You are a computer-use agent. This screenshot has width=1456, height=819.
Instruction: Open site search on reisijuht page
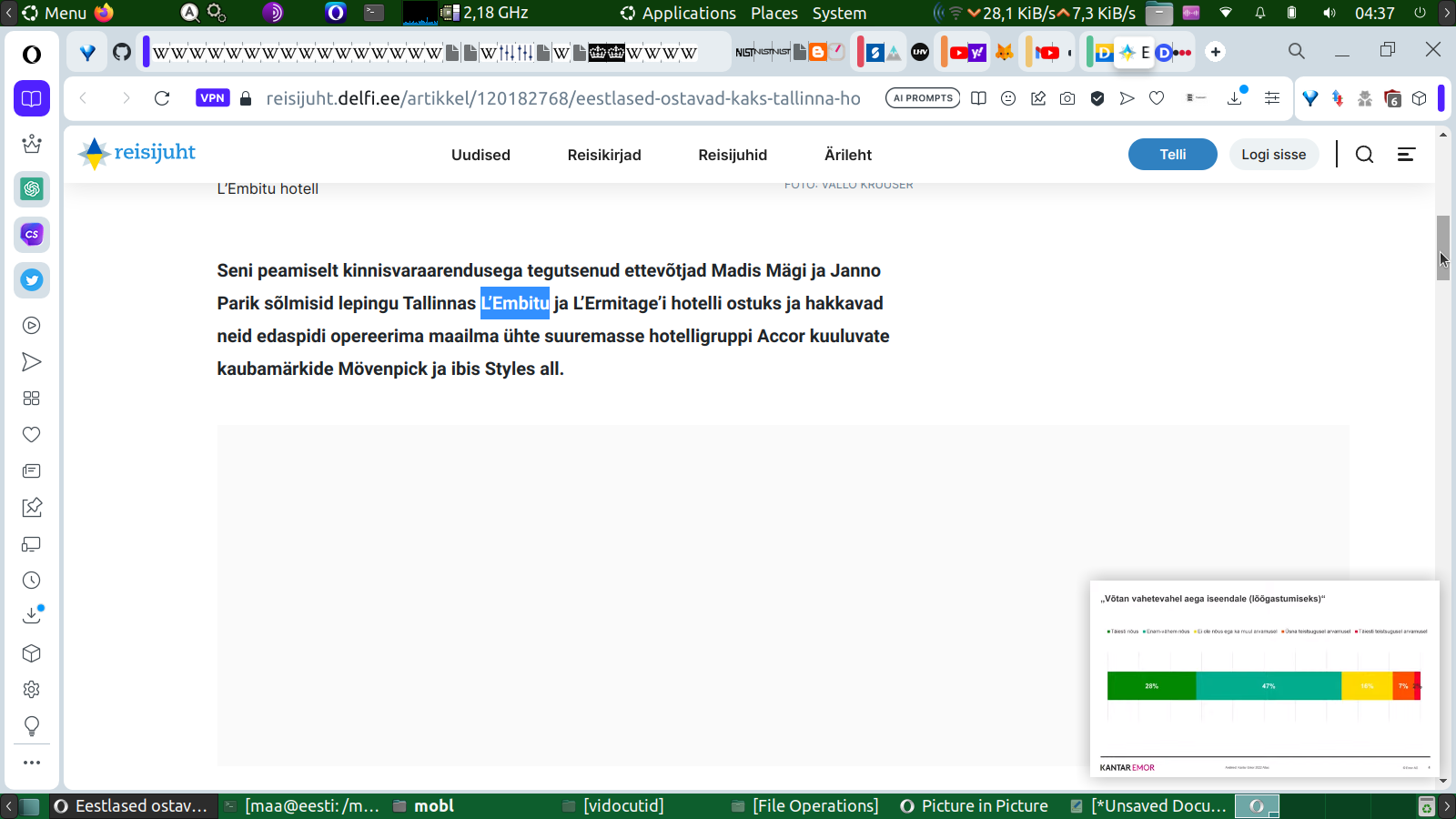pyautogui.click(x=1364, y=155)
